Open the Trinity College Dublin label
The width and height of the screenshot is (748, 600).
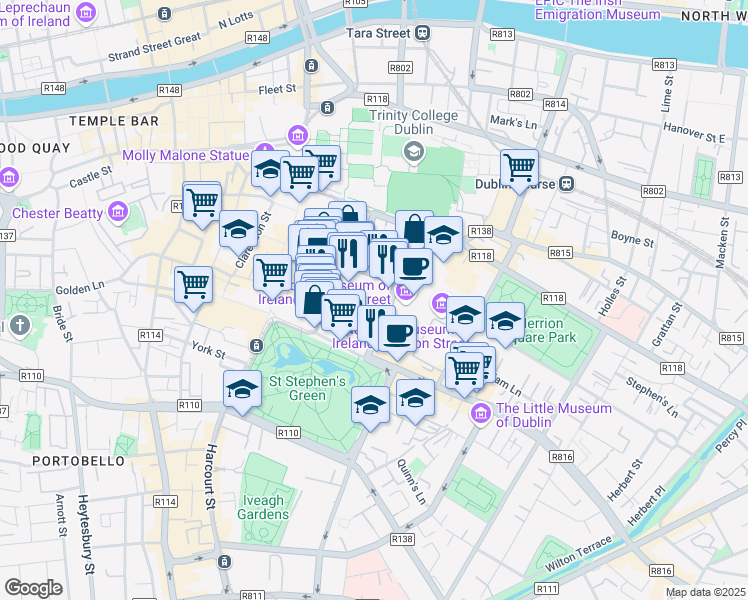point(414,122)
